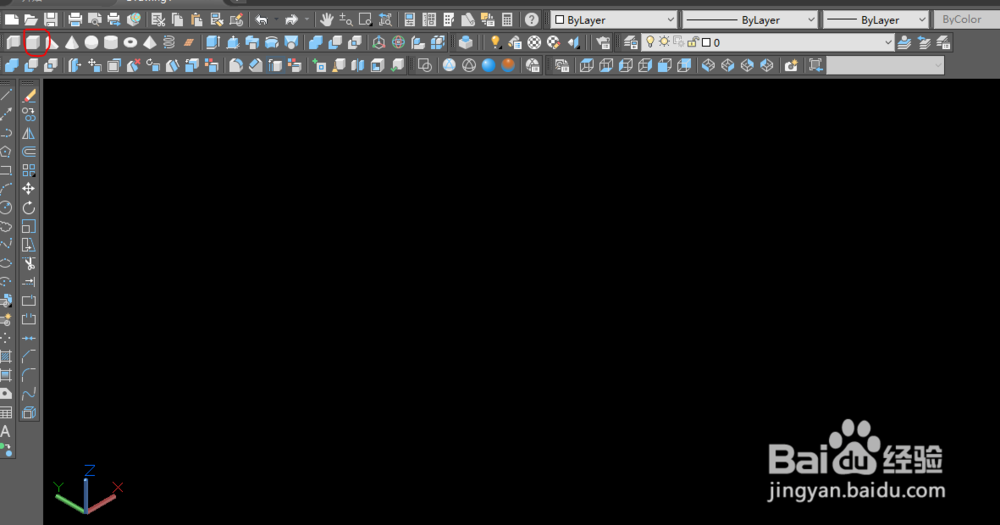
Task: Click the calculator icon
Action: click(507, 20)
